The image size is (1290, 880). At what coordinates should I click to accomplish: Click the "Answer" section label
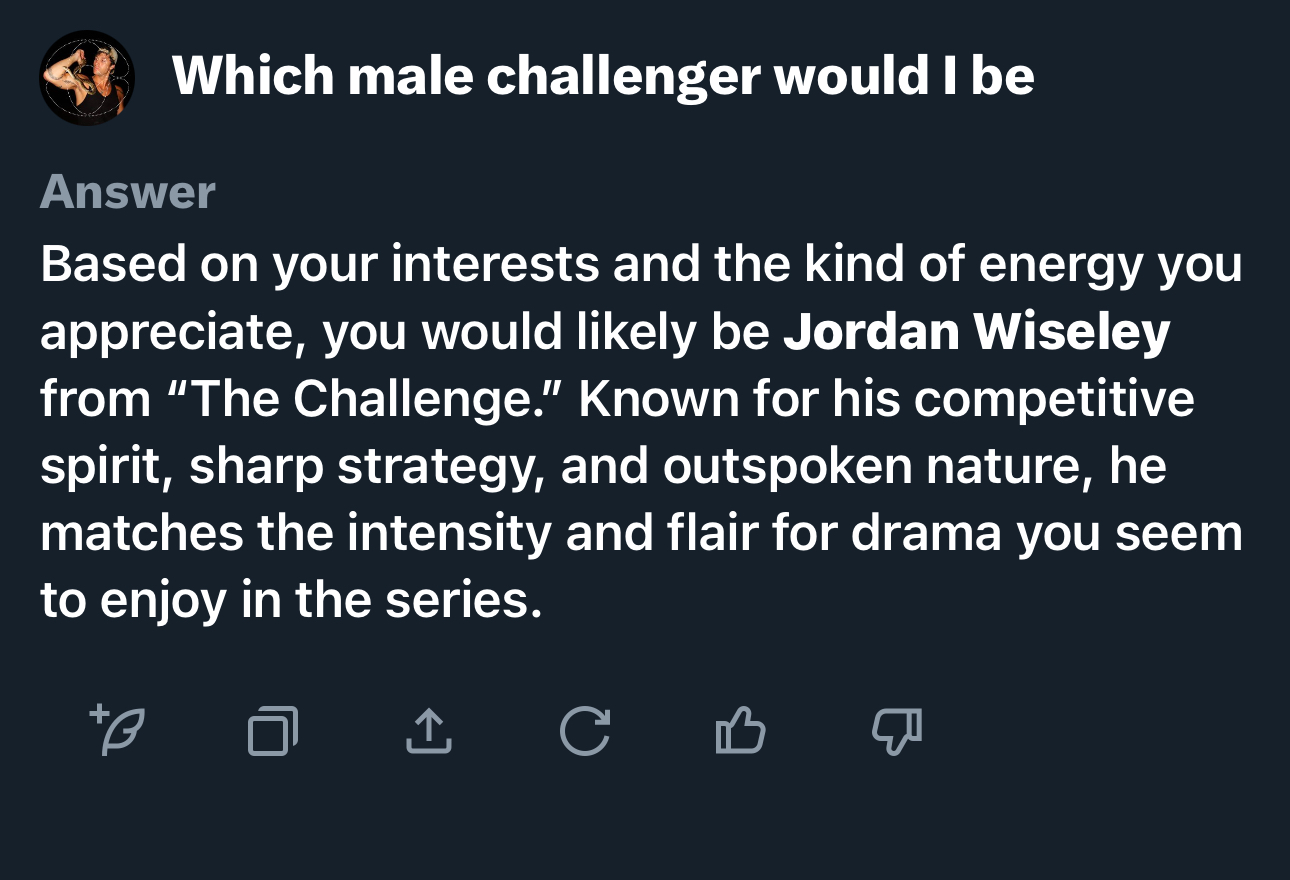[128, 191]
